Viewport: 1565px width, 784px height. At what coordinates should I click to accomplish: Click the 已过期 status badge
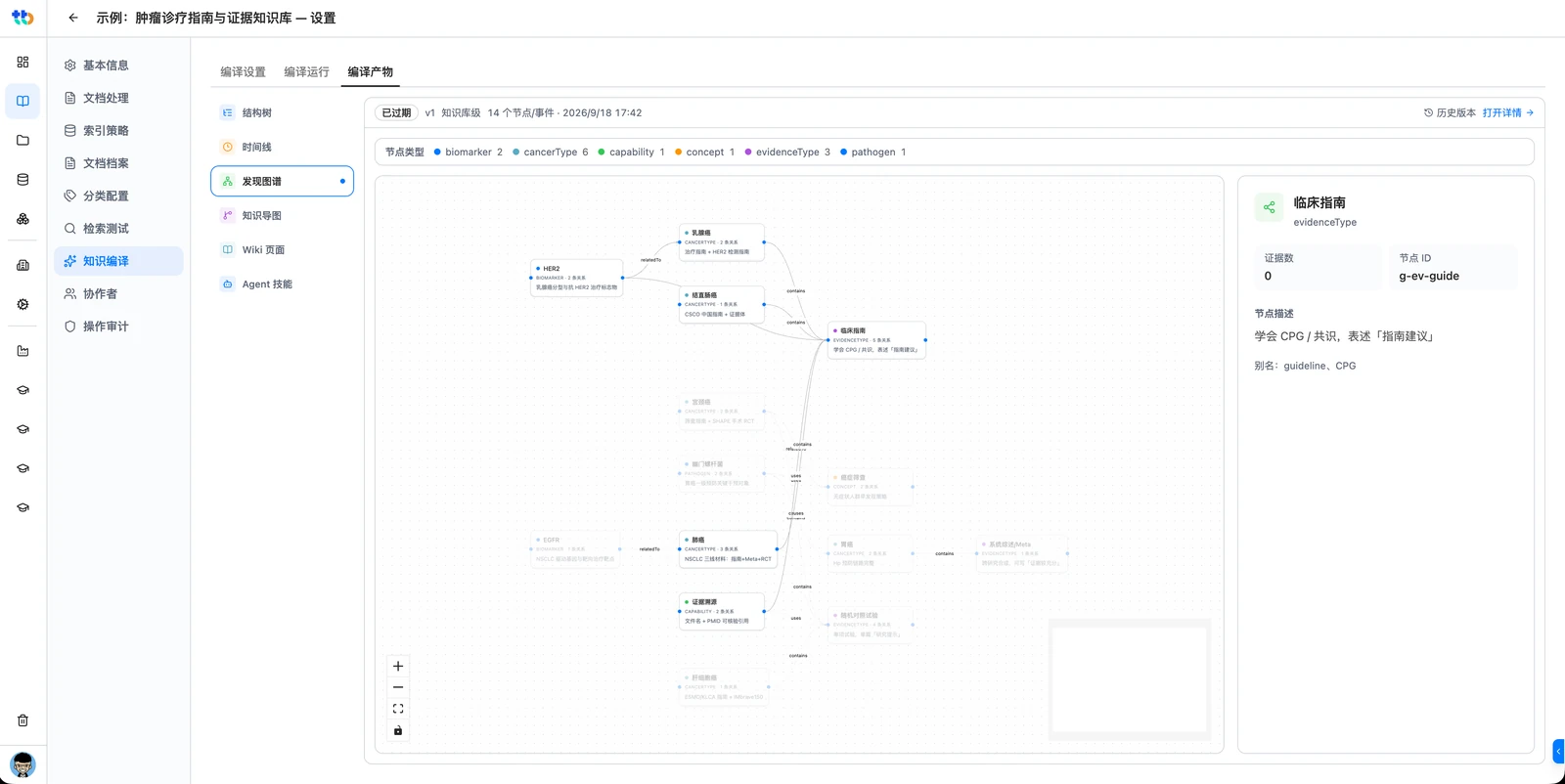(396, 113)
